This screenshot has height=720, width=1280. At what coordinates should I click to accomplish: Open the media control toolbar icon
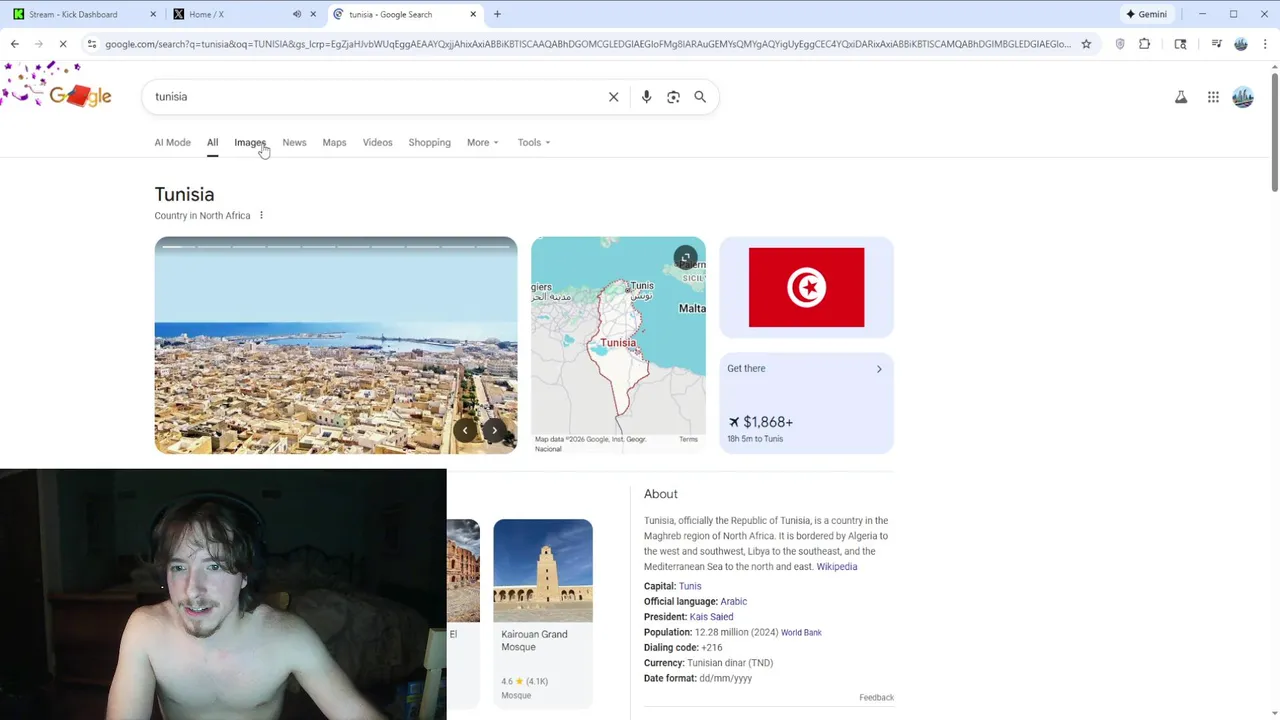(1216, 44)
